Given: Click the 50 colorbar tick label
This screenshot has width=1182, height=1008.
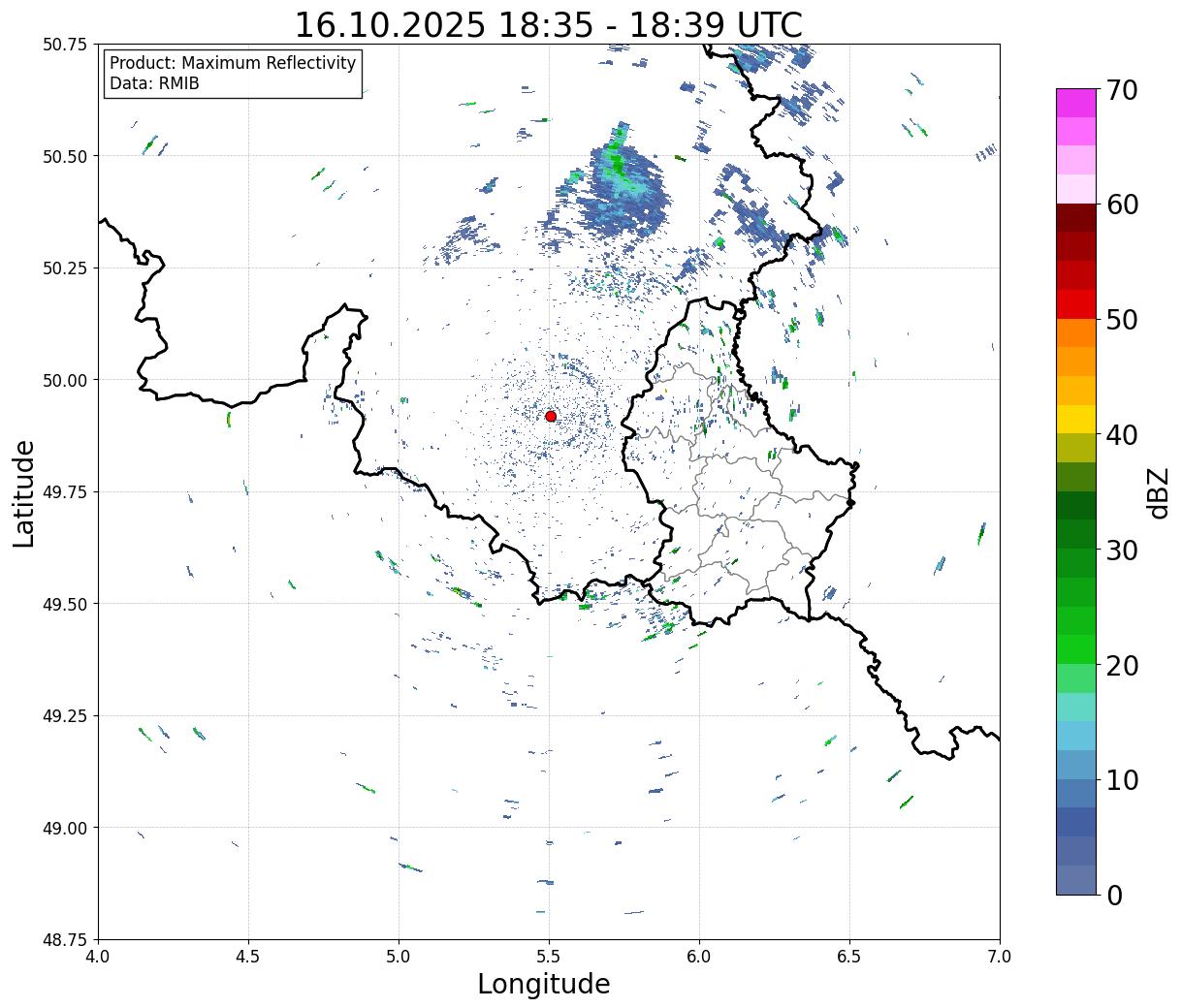Looking at the screenshot, I should 1122,320.
